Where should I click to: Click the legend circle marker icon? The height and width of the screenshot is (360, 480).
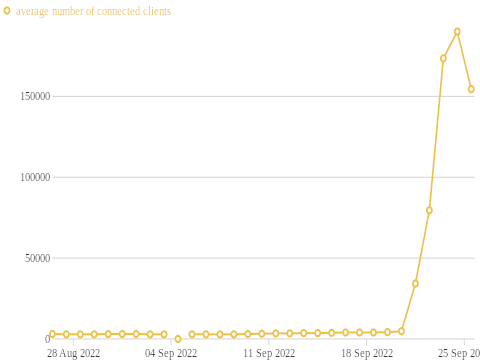(x=7, y=11)
